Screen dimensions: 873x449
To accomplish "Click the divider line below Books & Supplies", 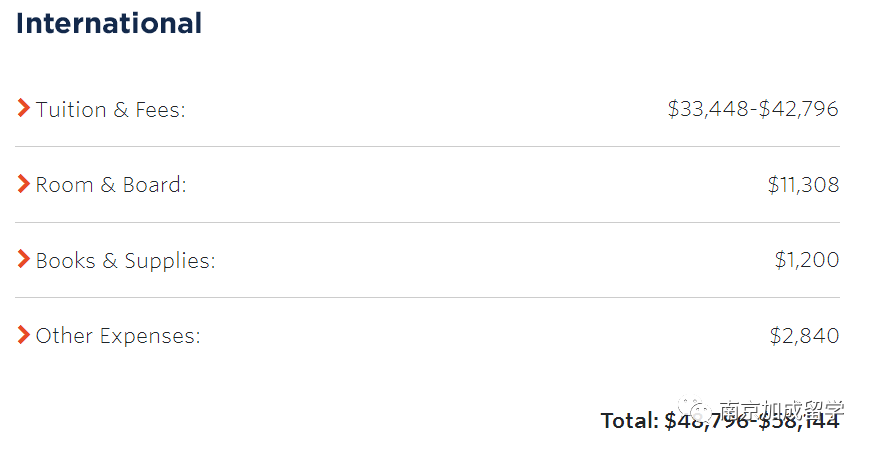I will (427, 297).
